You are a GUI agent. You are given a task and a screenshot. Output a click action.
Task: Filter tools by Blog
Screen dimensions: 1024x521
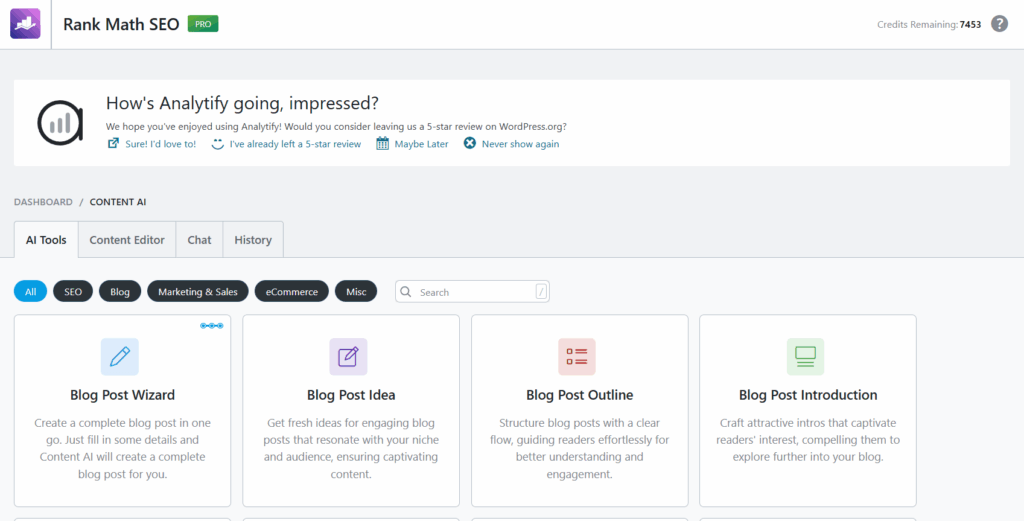pyautogui.click(x=120, y=292)
